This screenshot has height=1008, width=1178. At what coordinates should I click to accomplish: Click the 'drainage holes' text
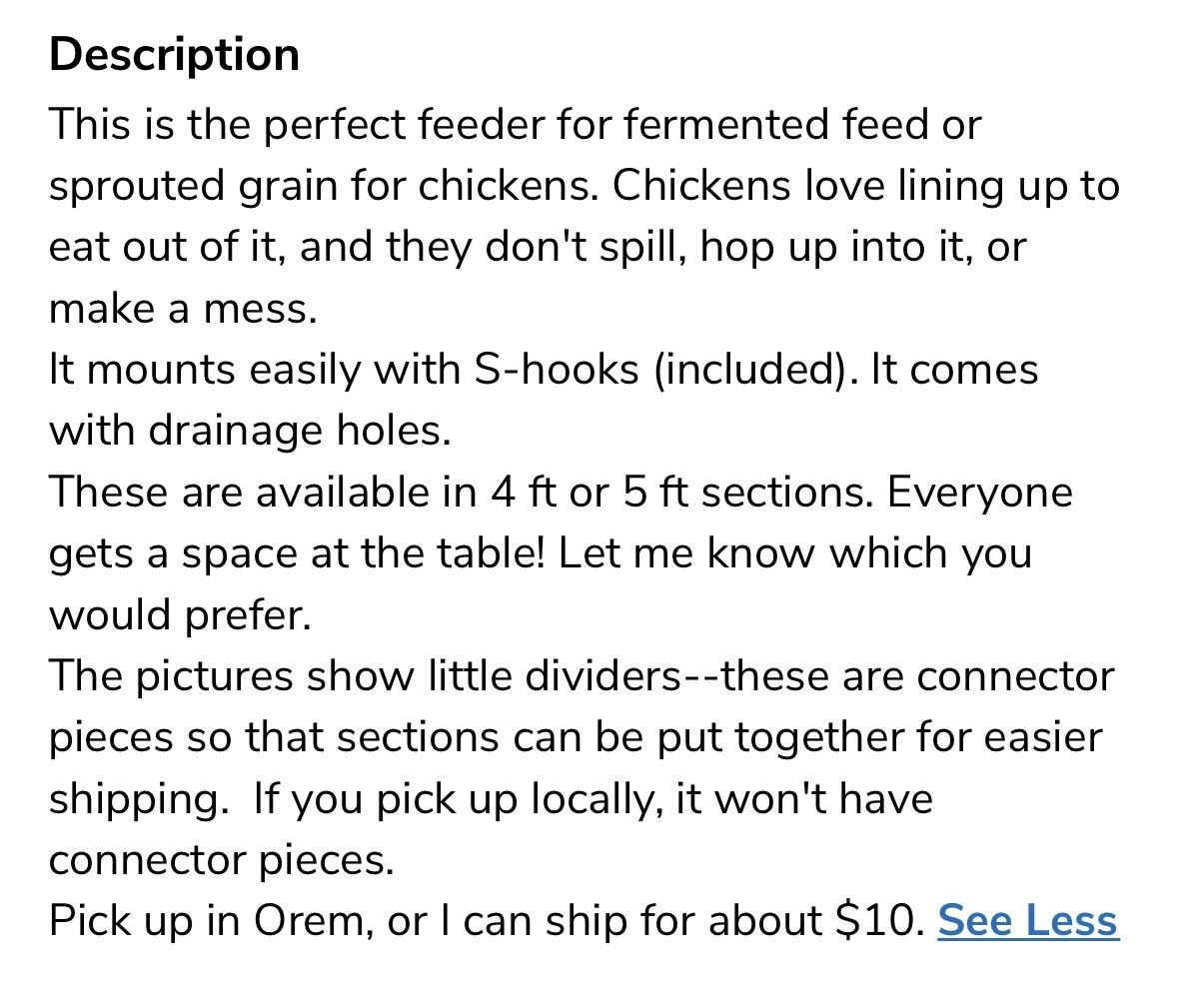pyautogui.click(x=299, y=432)
